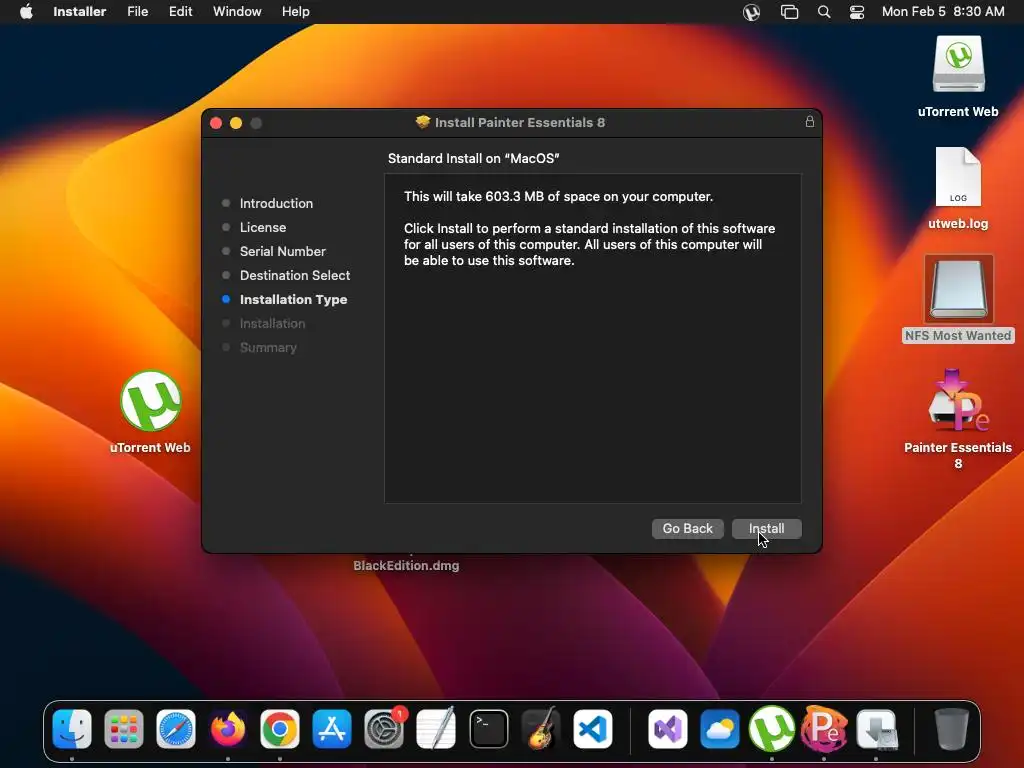Viewport: 1024px width, 768px height.
Task: Click the dimmed Installation step
Action: coord(272,323)
